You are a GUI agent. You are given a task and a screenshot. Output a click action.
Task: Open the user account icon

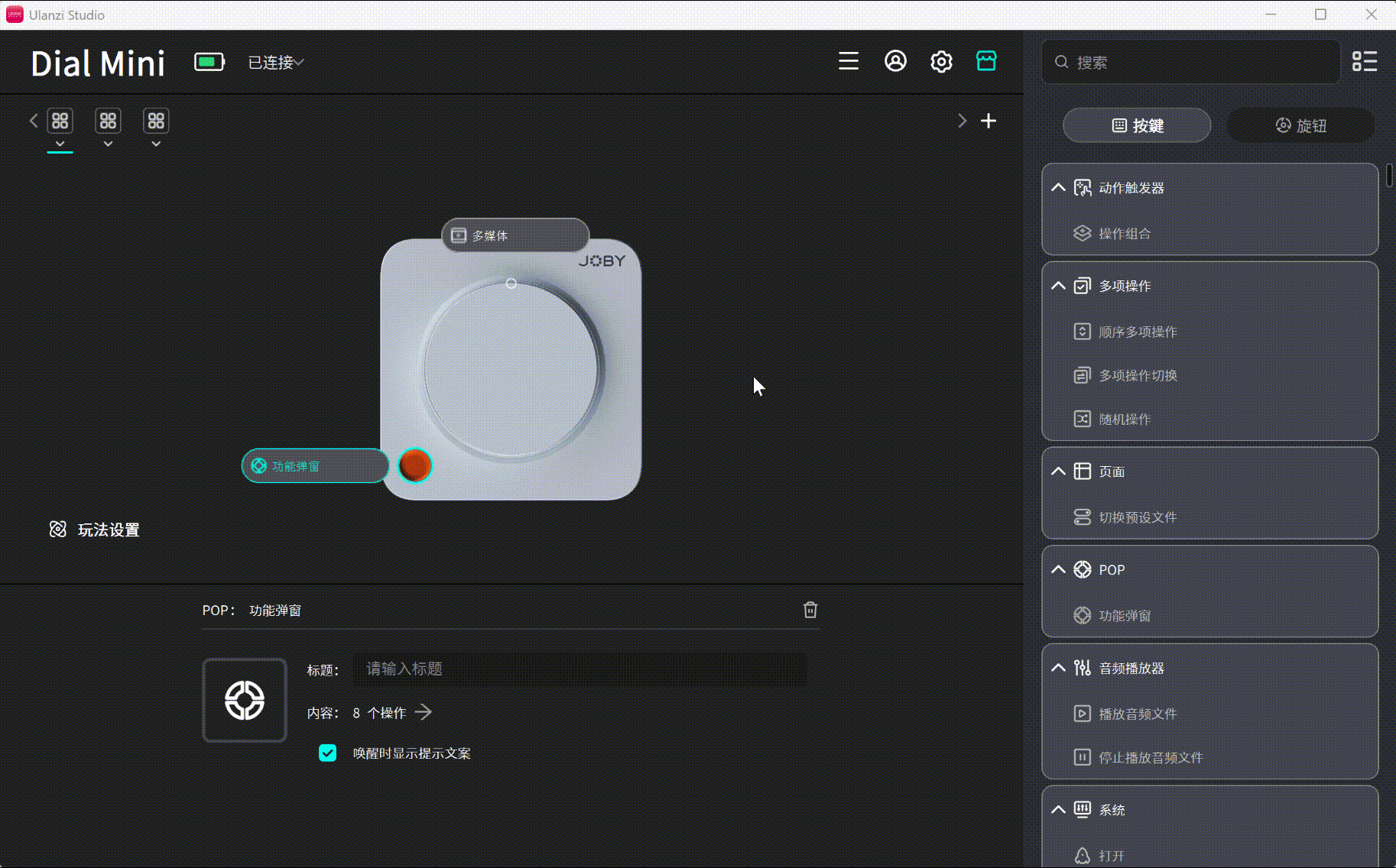click(895, 61)
